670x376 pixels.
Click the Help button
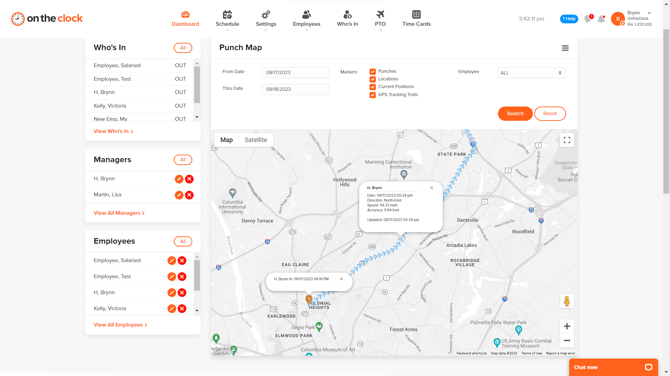click(x=569, y=19)
